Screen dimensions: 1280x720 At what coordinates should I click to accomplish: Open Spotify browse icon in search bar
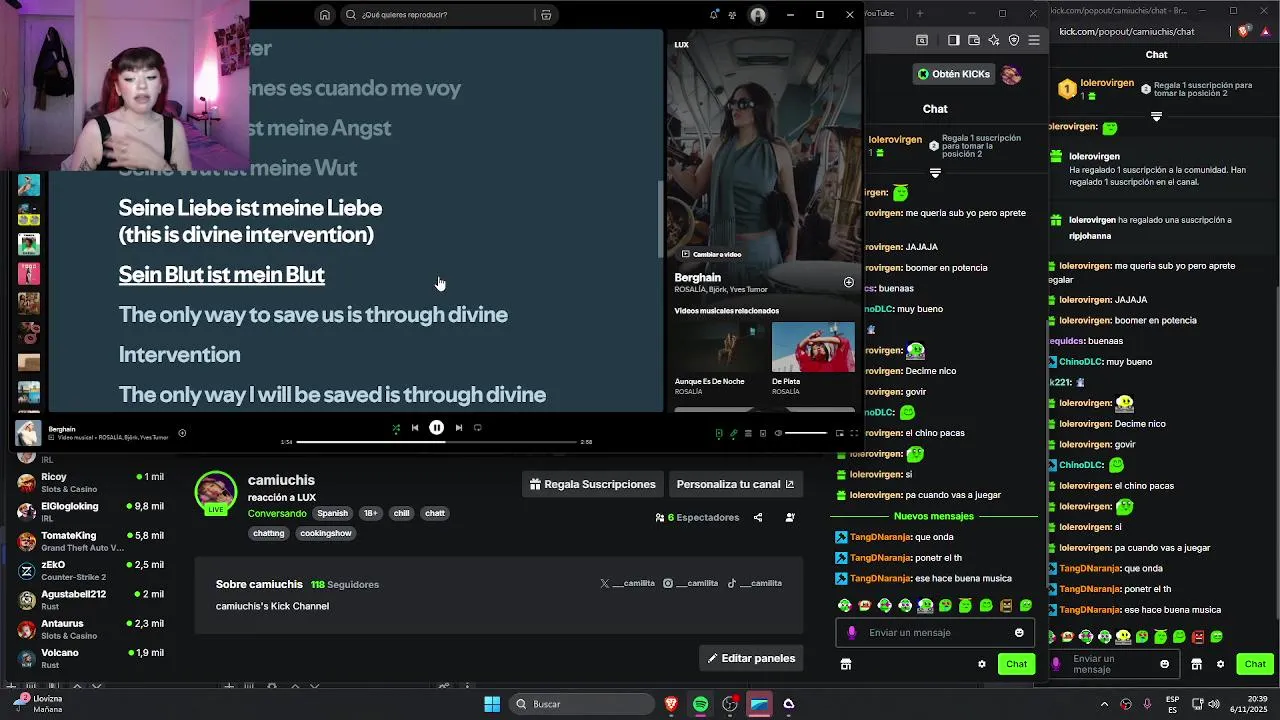coord(546,15)
